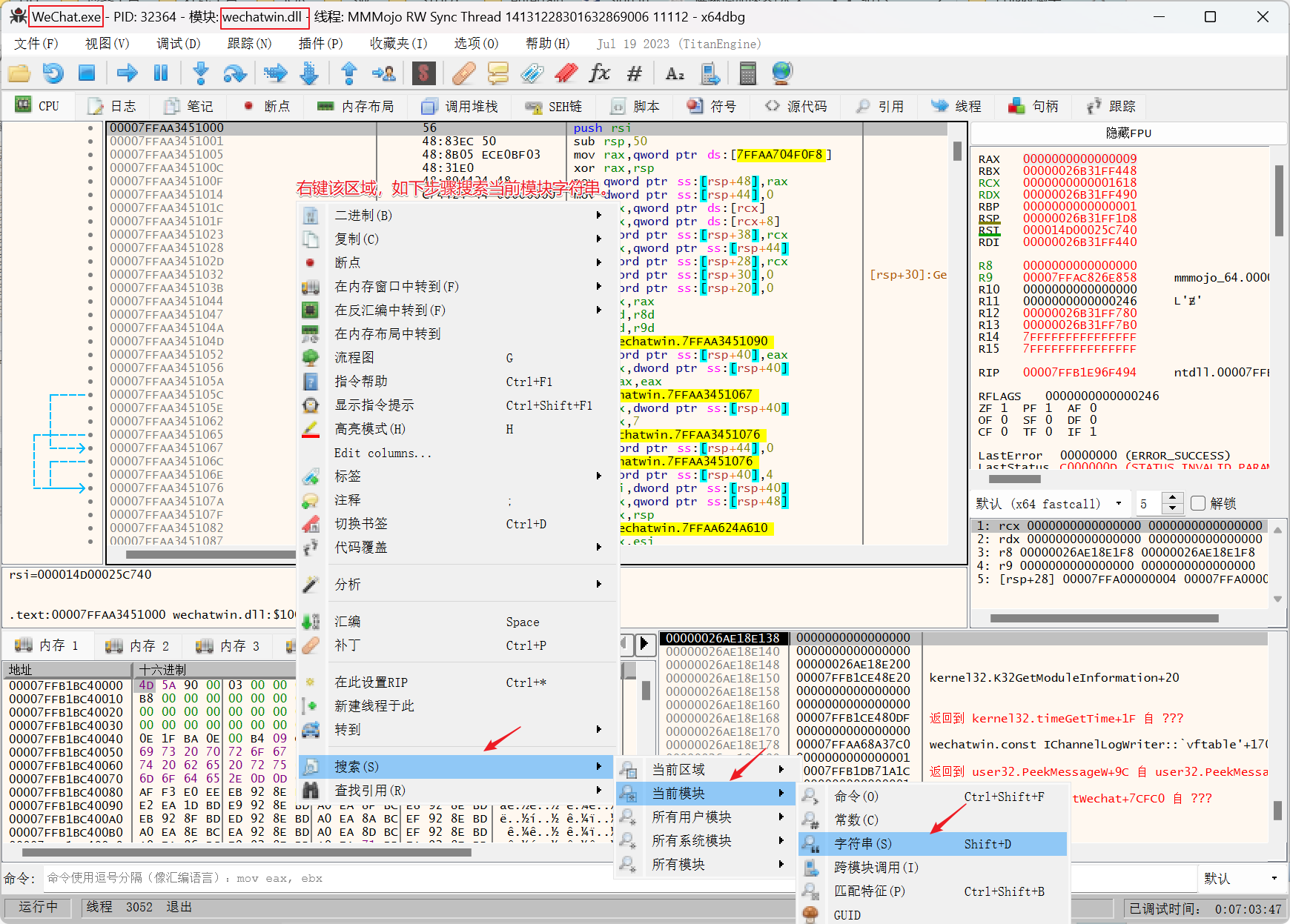The width and height of the screenshot is (1290, 924).
Task: Open the functions fx toolbar icon
Action: coord(599,73)
